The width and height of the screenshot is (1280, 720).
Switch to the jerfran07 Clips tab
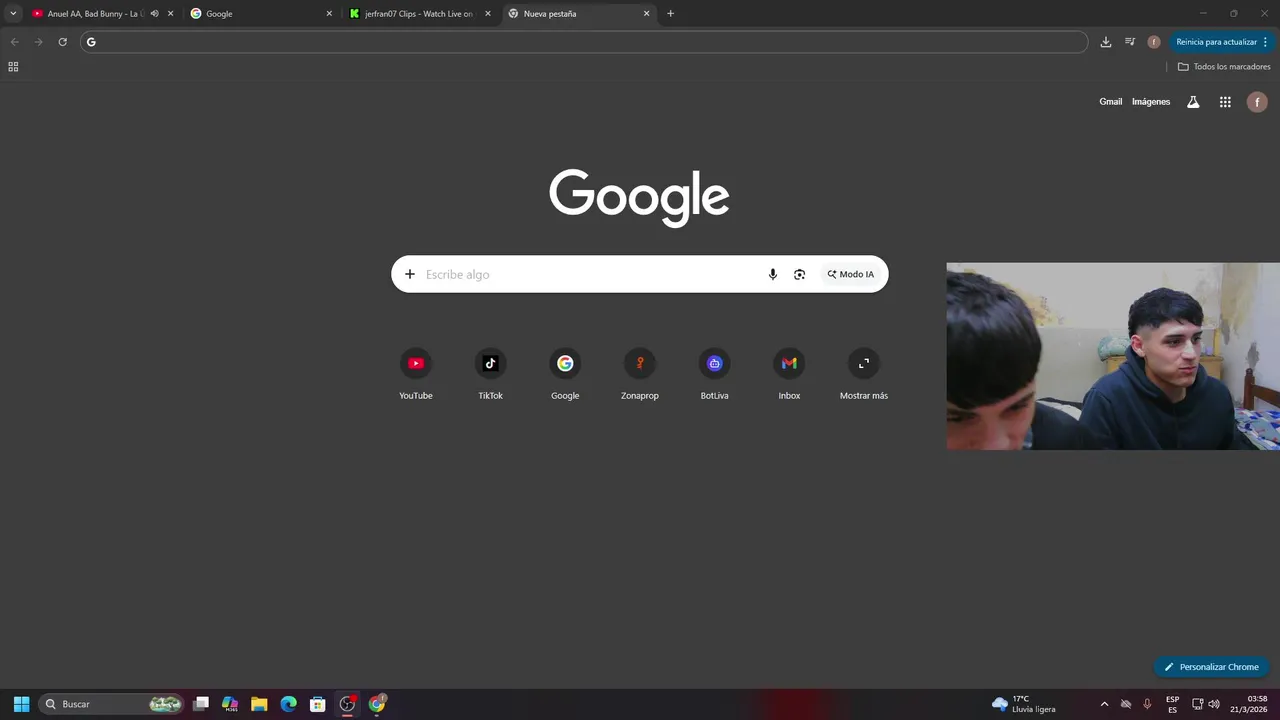[420, 14]
